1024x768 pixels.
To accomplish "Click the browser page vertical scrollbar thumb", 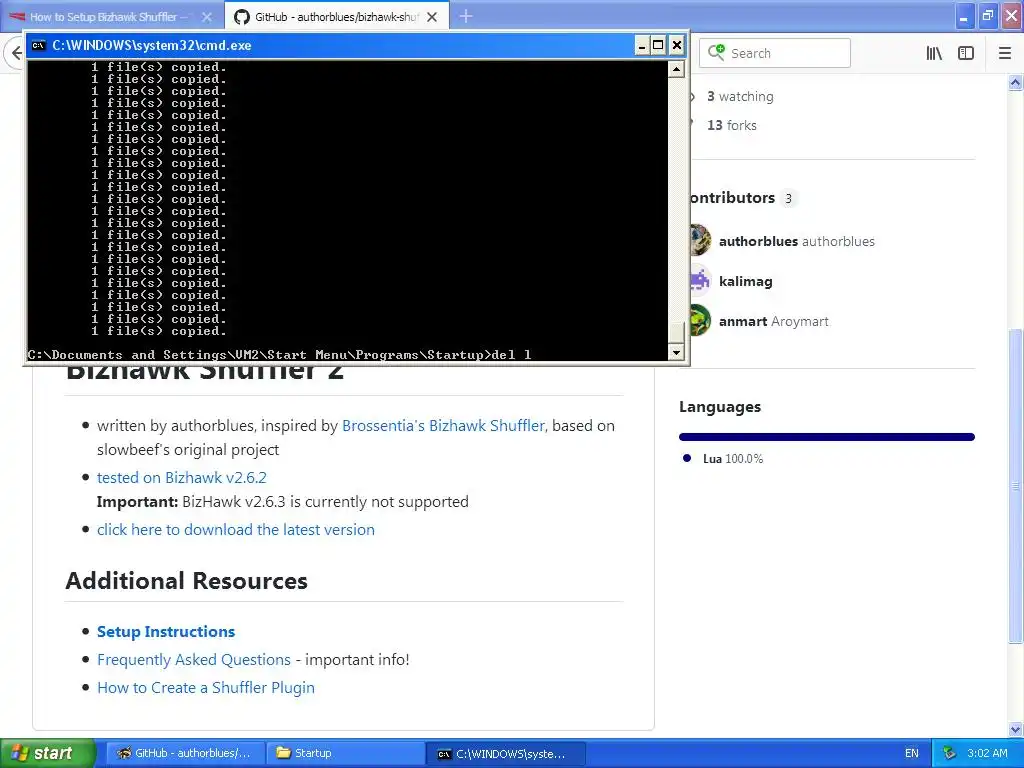I will pyautogui.click(x=1016, y=486).
